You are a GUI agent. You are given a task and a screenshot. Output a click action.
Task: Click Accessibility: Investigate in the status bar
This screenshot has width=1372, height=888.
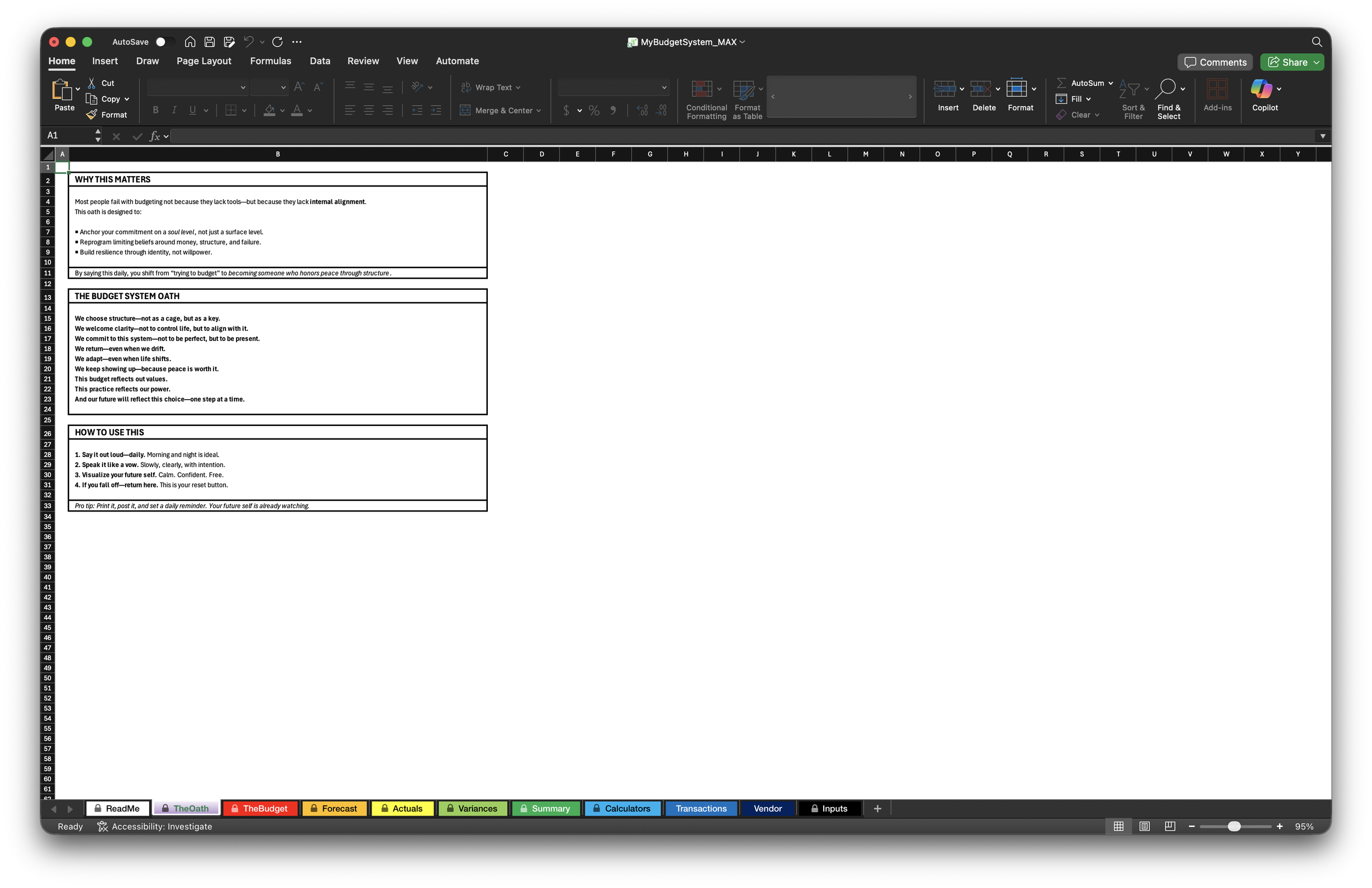point(155,827)
